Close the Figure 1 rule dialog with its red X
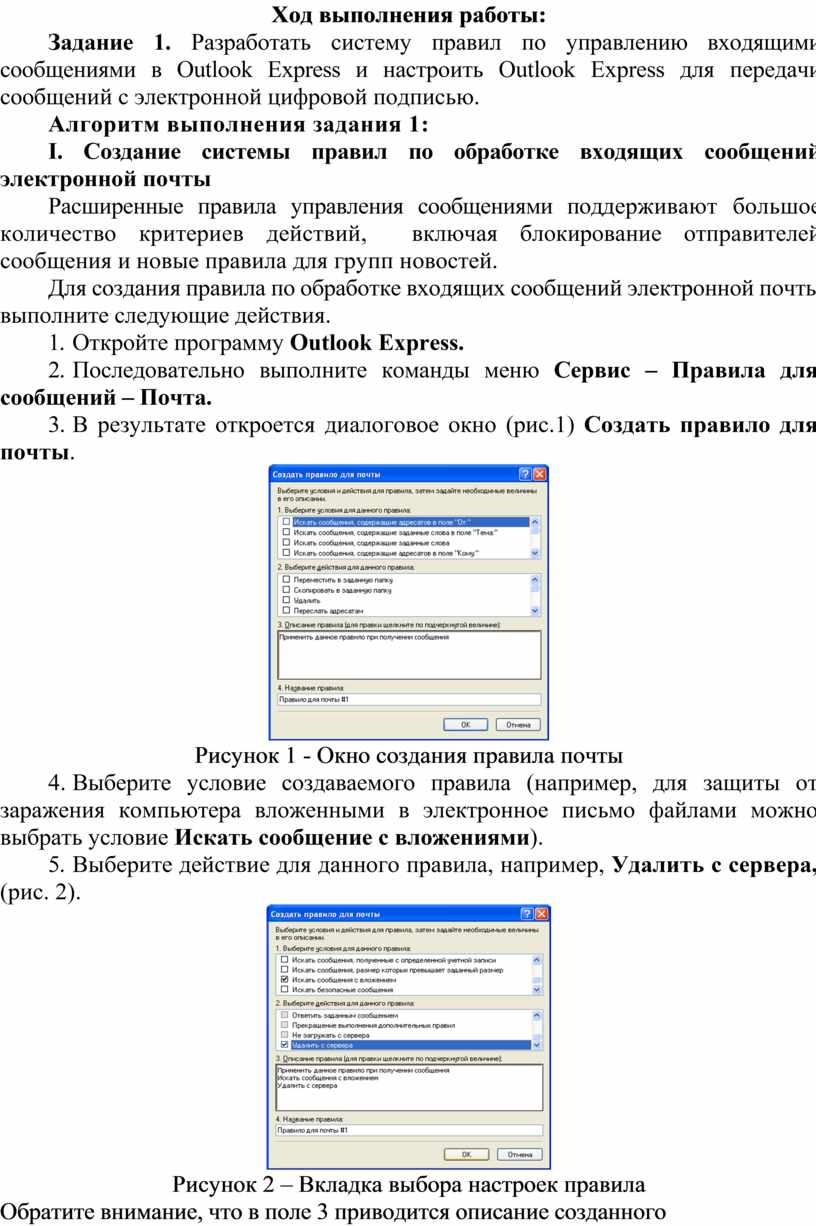The height and width of the screenshot is (1226, 816). (x=540, y=474)
